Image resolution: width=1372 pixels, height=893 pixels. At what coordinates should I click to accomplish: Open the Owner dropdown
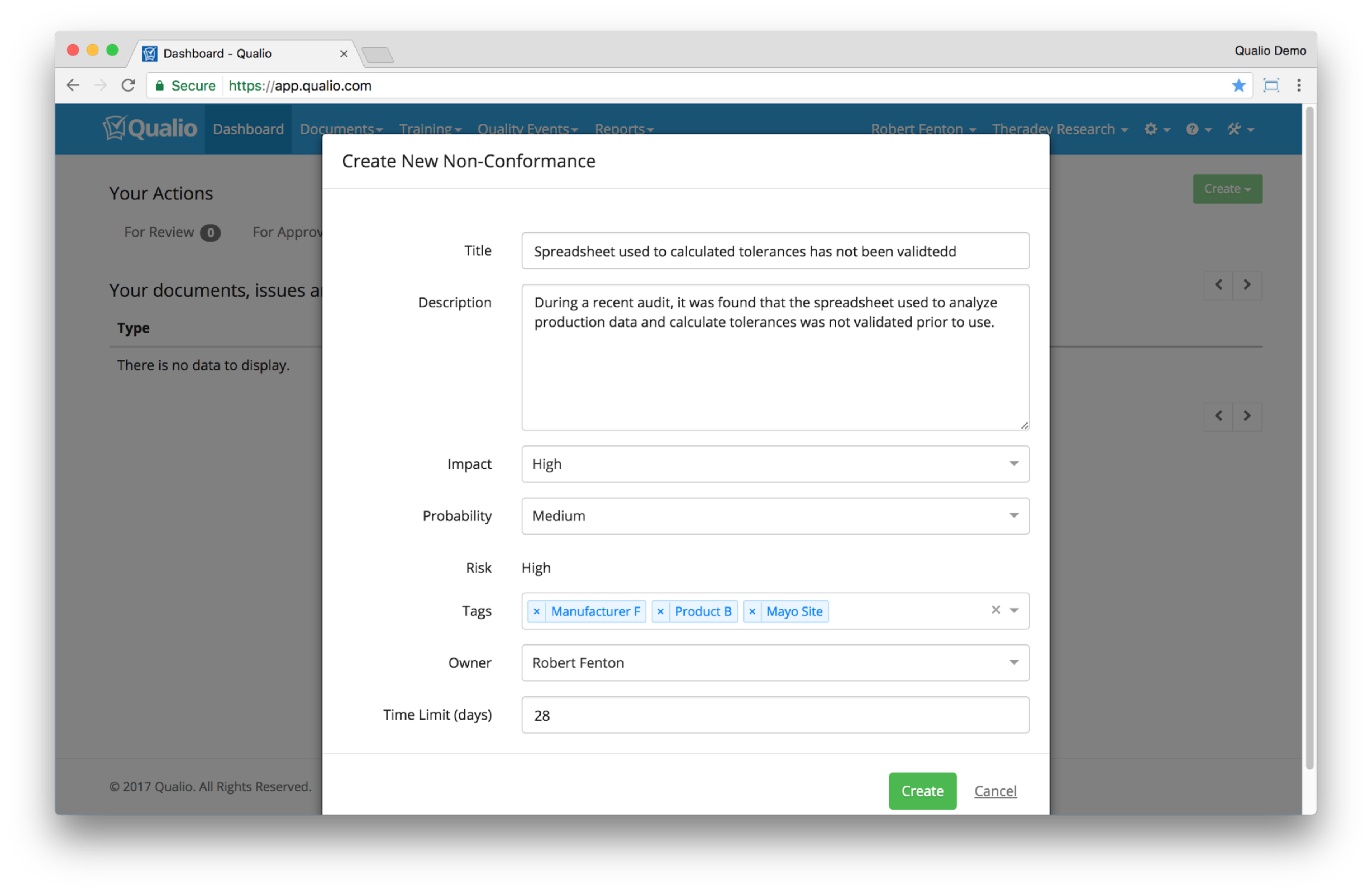pyautogui.click(x=775, y=663)
